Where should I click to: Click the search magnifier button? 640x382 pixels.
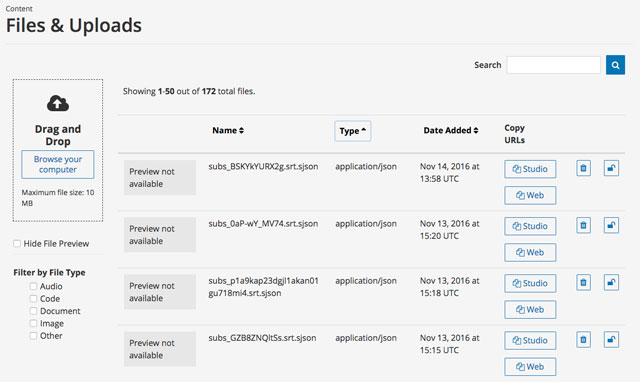pos(615,65)
